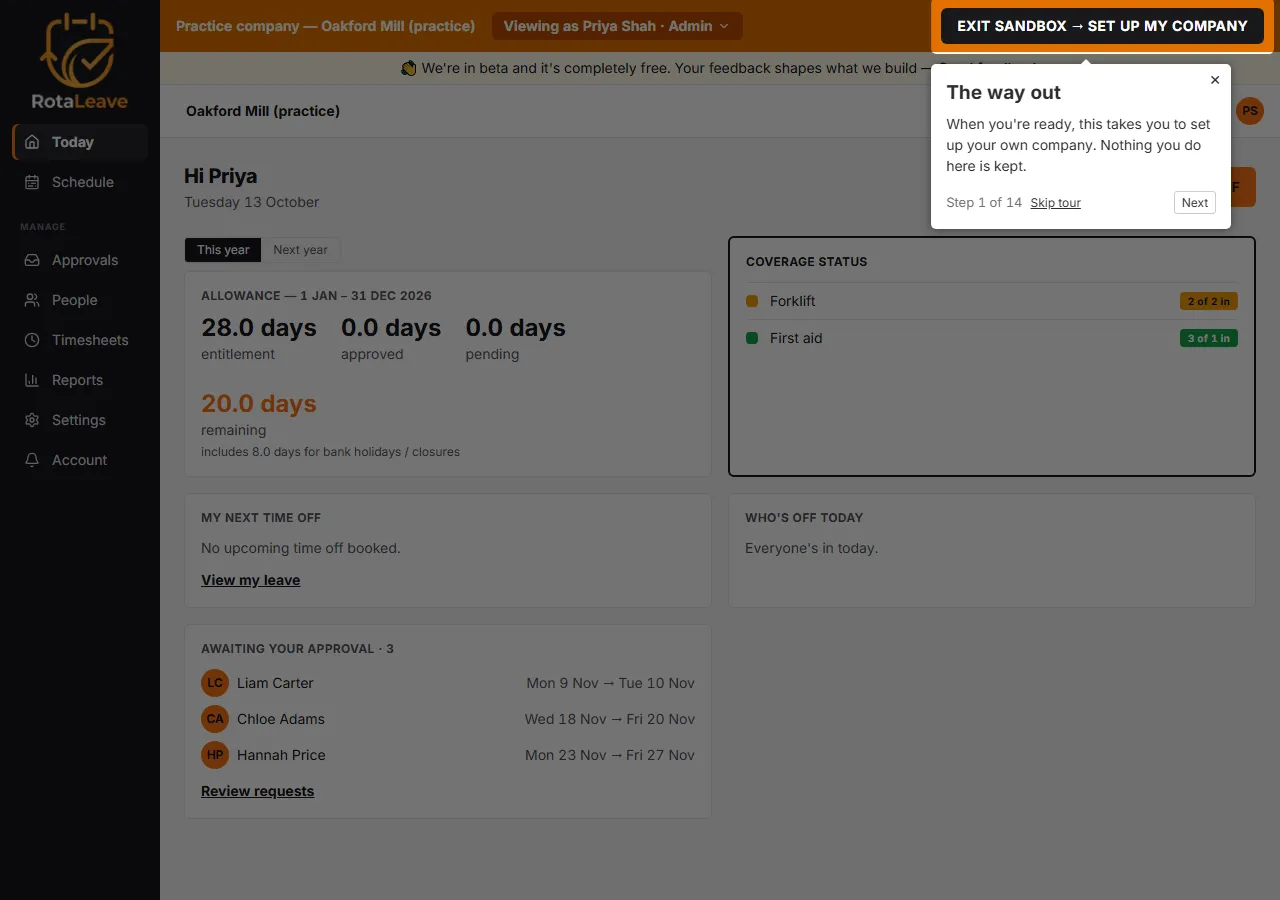Screen dimensions: 1280x900
Task: Go to Approvals in the sidebar
Action: click(80, 260)
